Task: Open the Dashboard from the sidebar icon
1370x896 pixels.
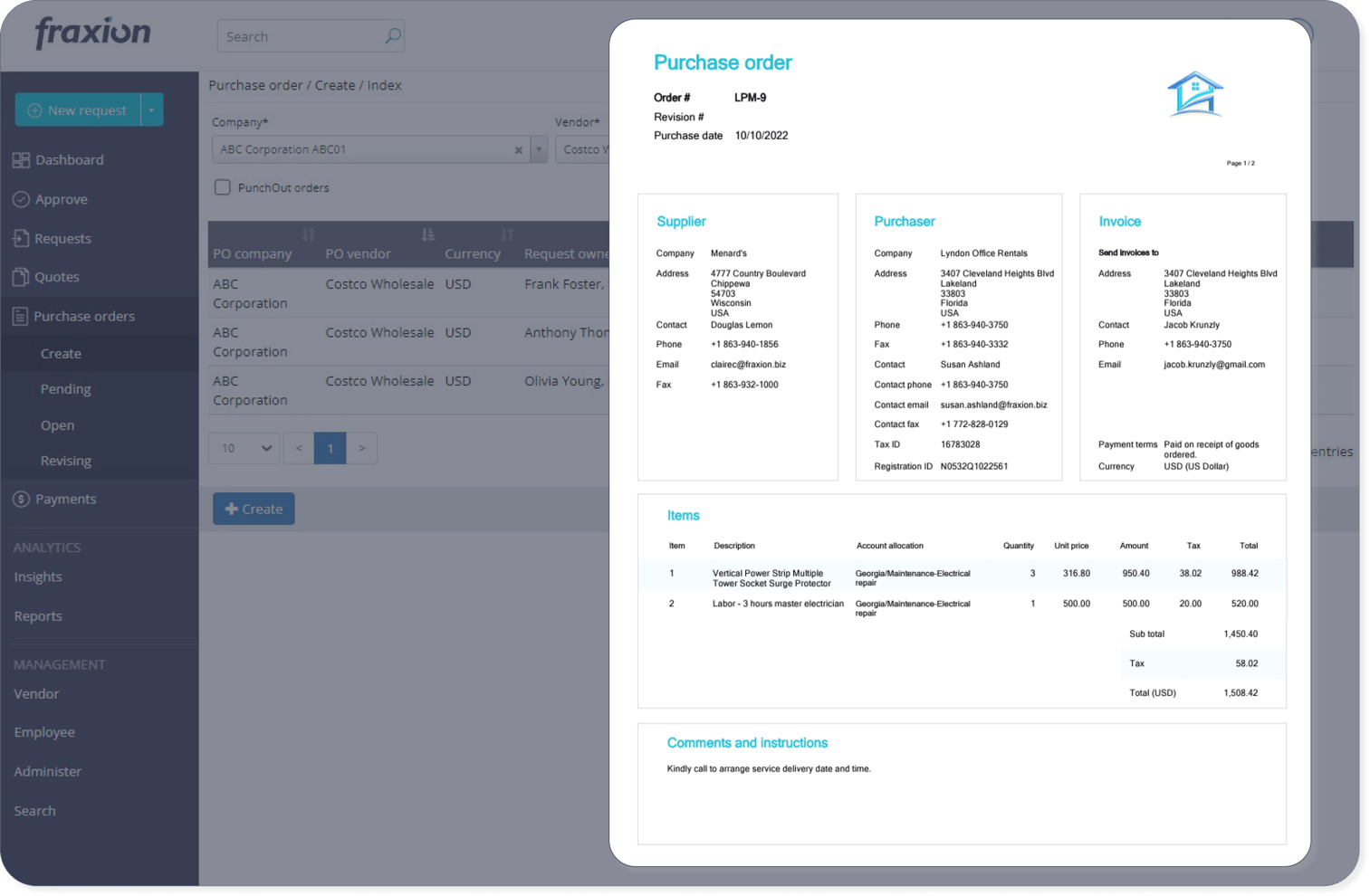Action: click(22, 159)
